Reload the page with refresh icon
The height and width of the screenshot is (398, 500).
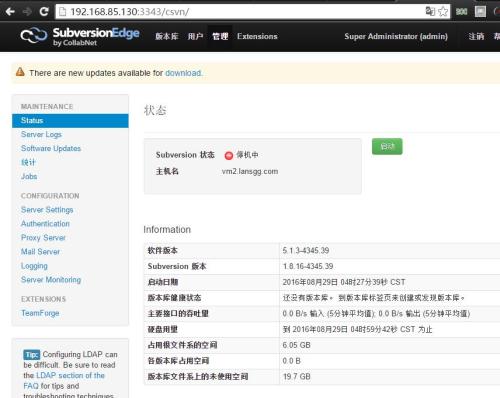44,12
